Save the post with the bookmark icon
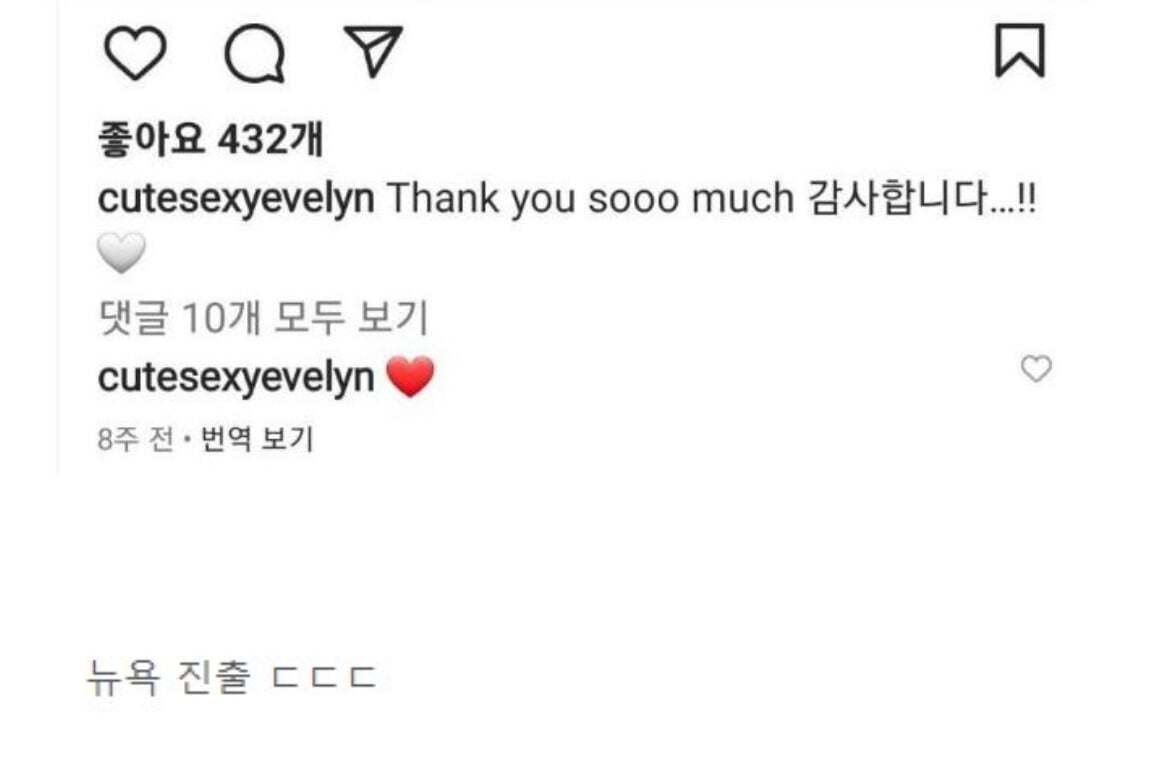 [1020, 51]
